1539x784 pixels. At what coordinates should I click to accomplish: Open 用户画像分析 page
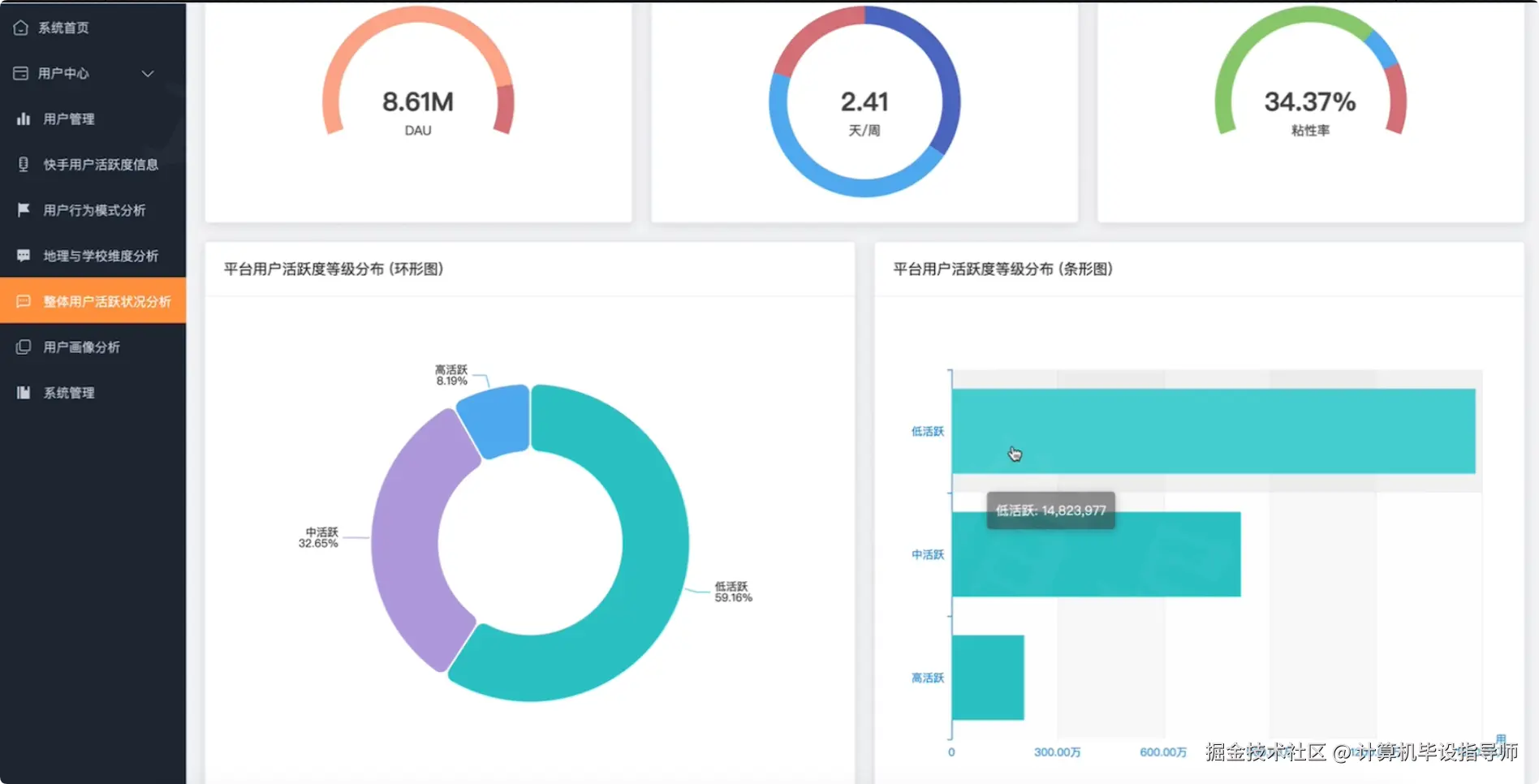point(93,347)
